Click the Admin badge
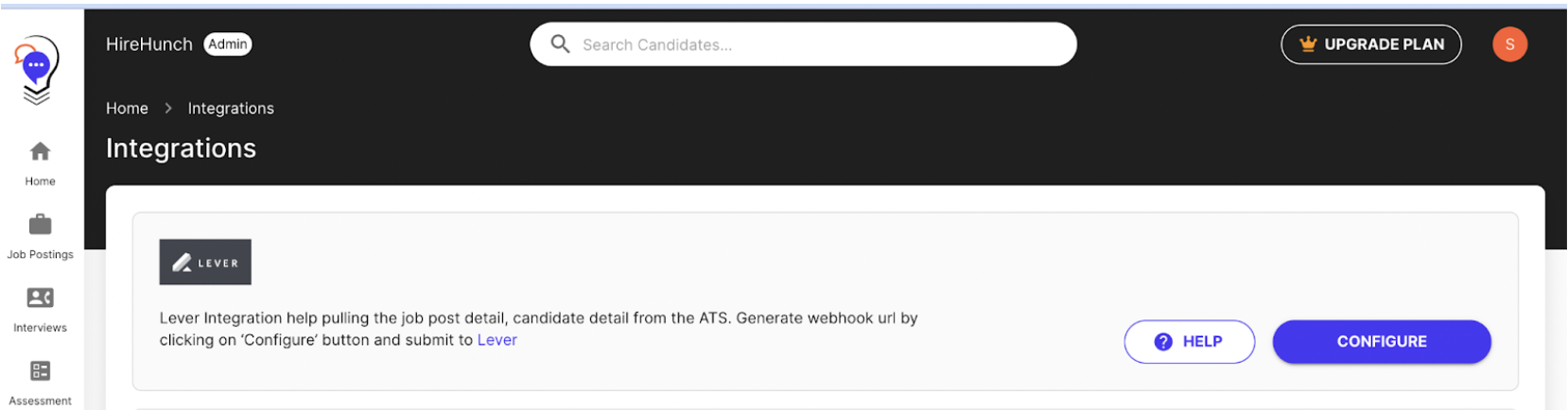 coord(228,44)
